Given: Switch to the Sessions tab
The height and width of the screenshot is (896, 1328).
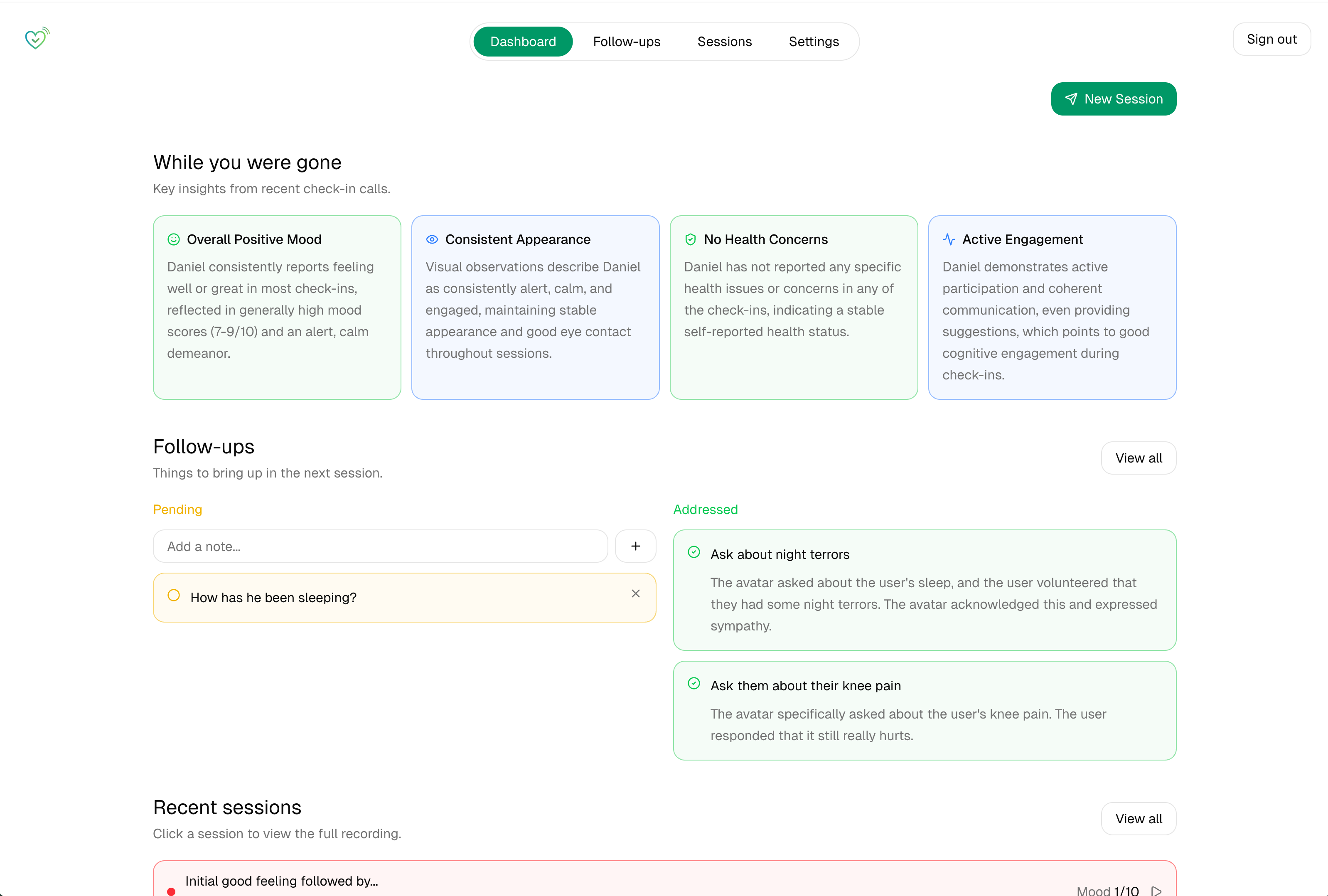Looking at the screenshot, I should (x=724, y=42).
